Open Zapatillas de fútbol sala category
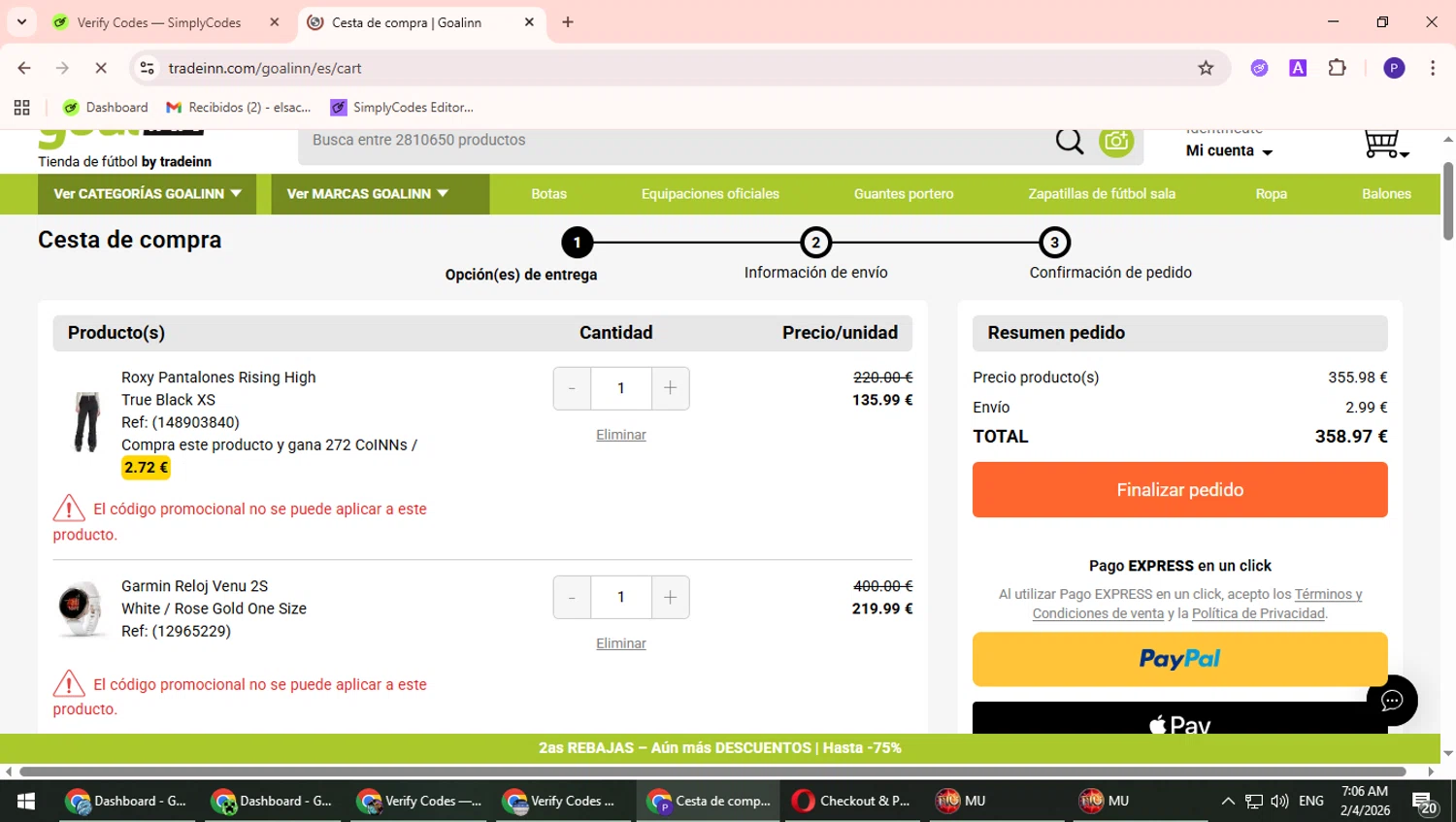This screenshot has height=822, width=1456. tap(1102, 194)
